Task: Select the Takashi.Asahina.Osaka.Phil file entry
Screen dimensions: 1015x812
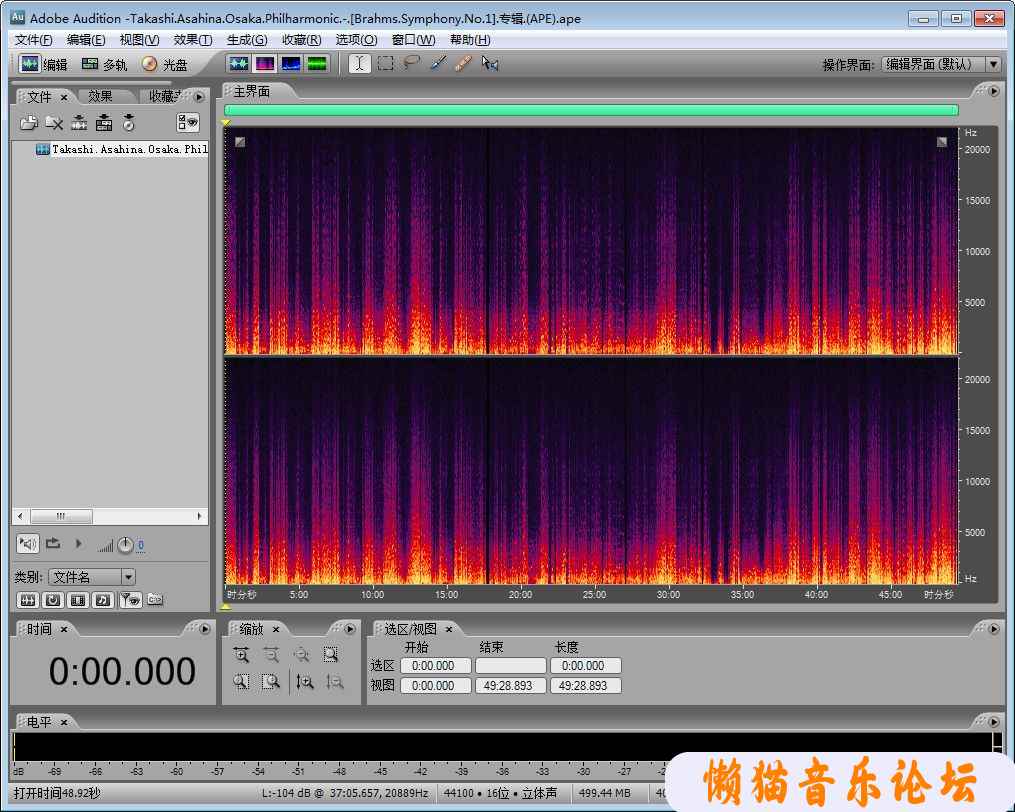Action: click(122, 150)
